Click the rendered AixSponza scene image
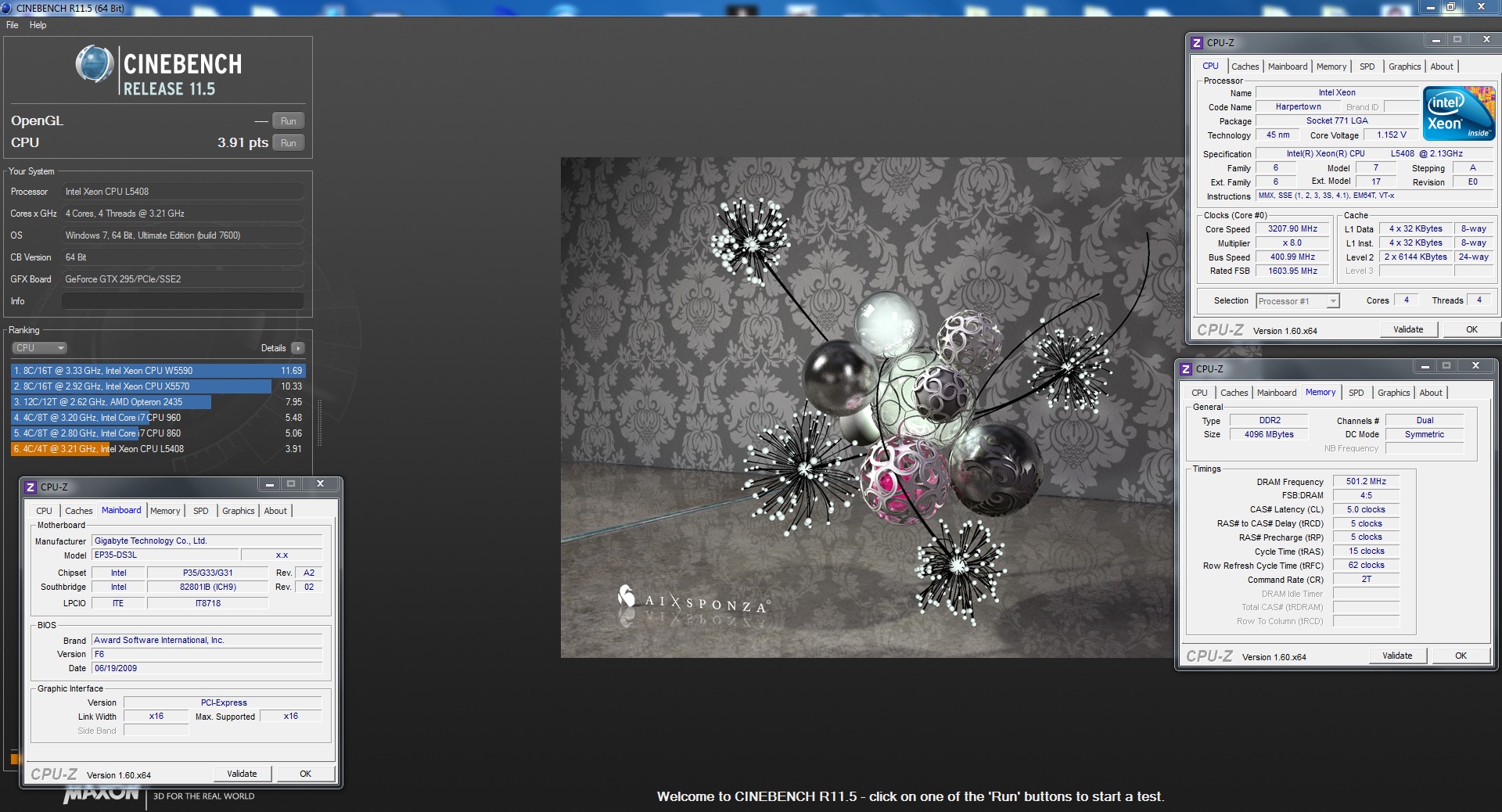Viewport: 1502px width, 812px height. (866, 408)
